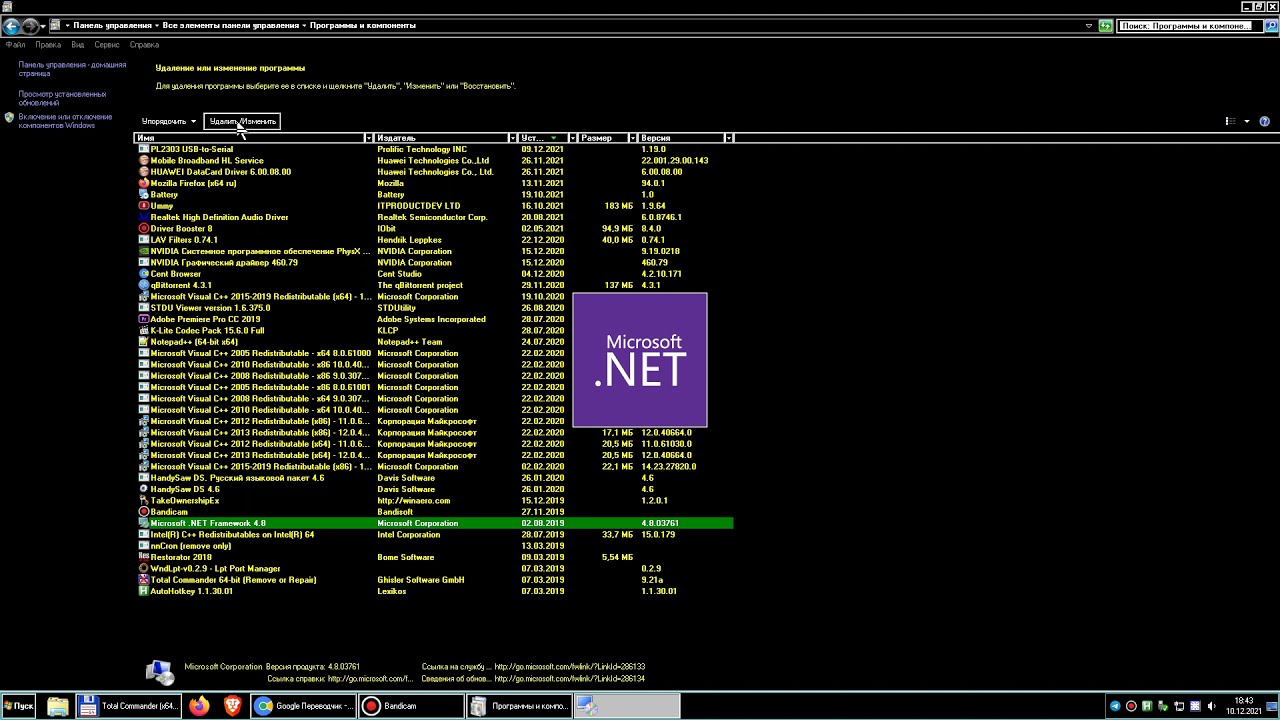
Task: Open the Вид menu
Action: 77,45
